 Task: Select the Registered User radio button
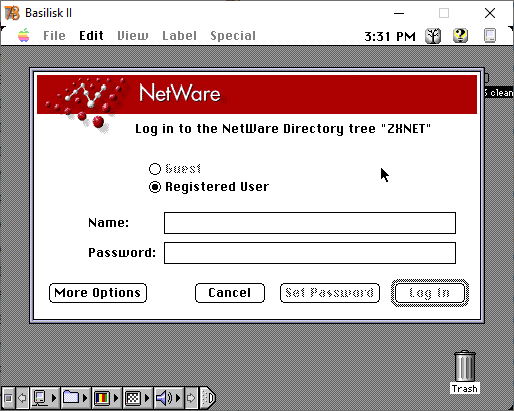[155, 187]
